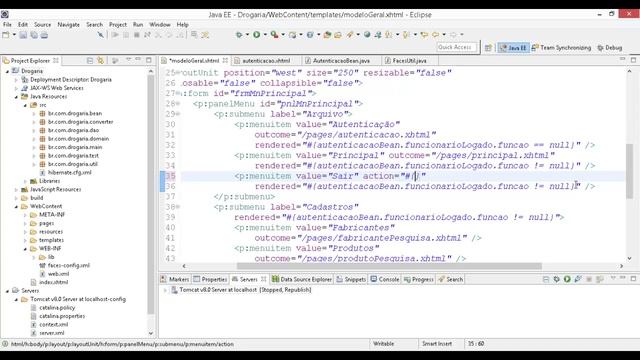The height and width of the screenshot is (360, 640).
Task: Switch to AutenticacaoBean.java editor tab
Action: pos(341,60)
